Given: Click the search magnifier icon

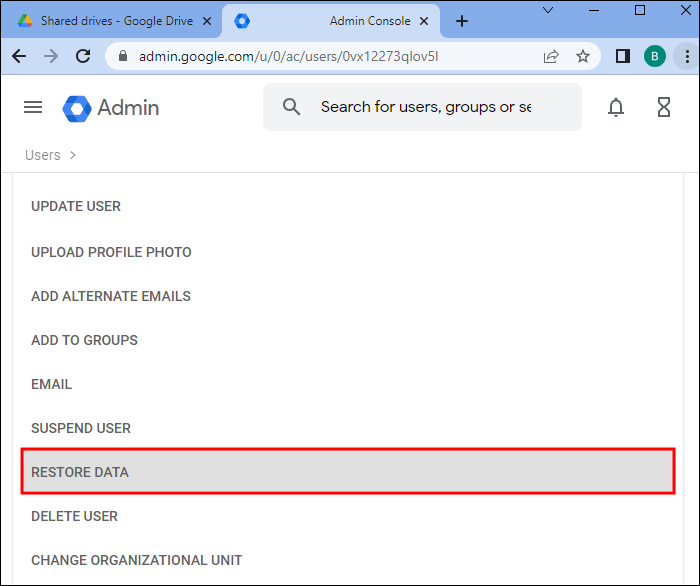Looking at the screenshot, I should [291, 107].
